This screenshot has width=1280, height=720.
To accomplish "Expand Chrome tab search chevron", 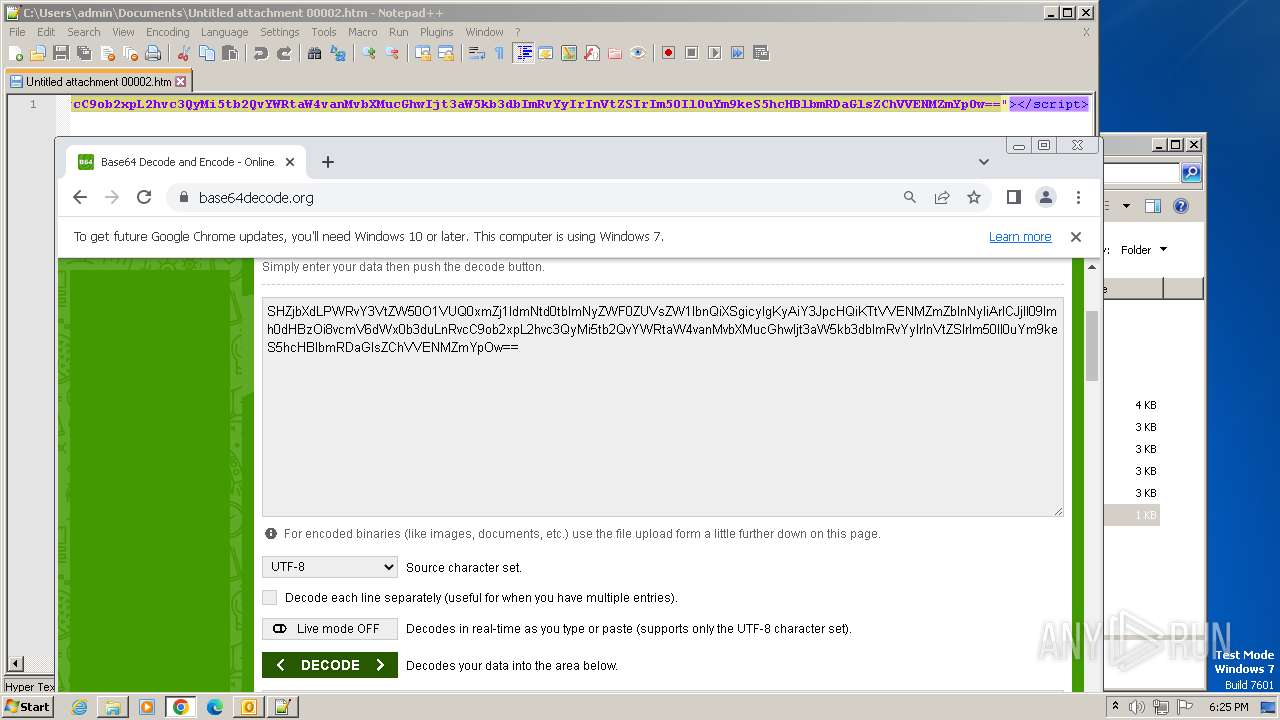I will point(984,162).
